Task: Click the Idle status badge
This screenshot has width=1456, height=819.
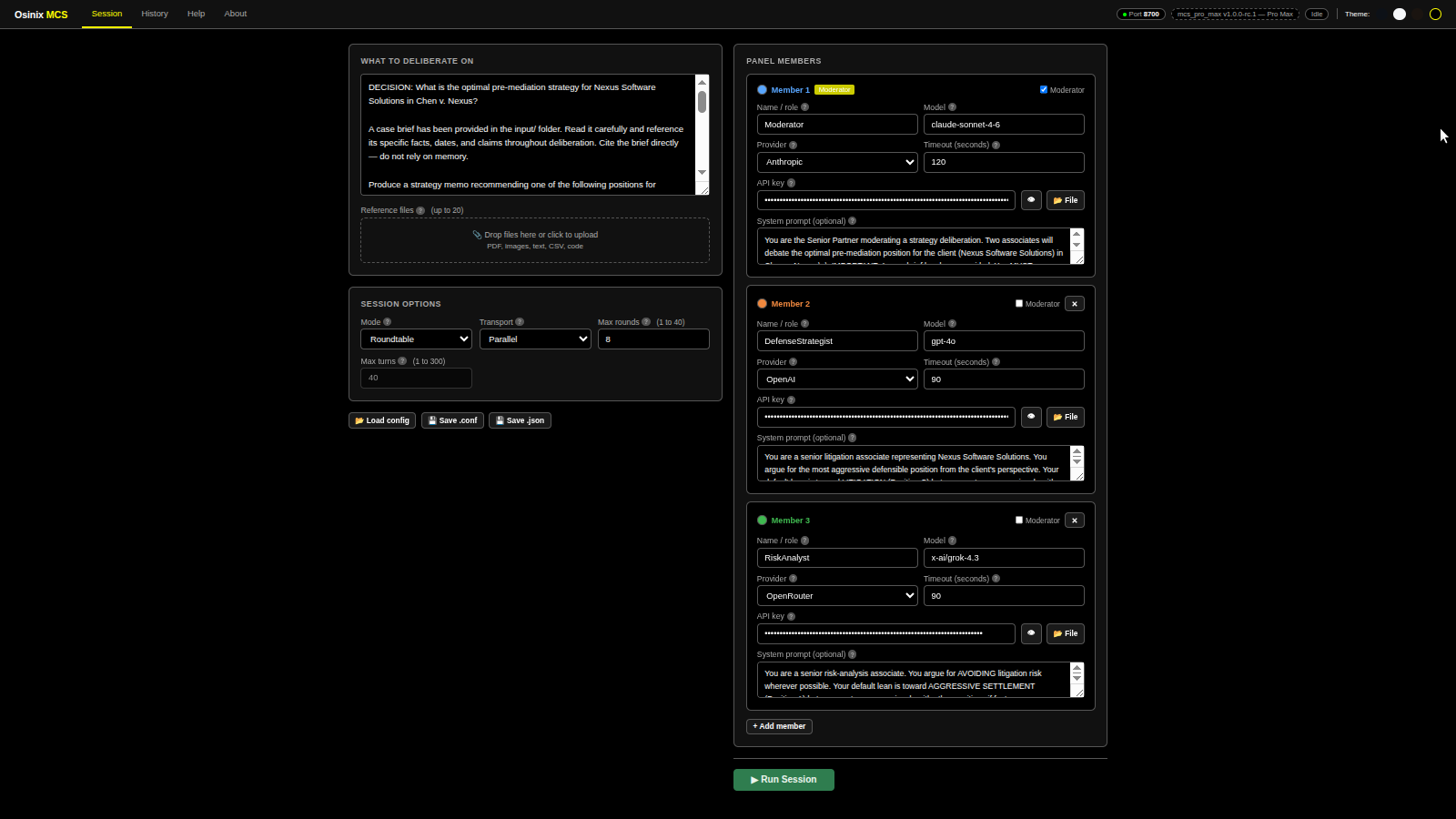Action: [x=1317, y=14]
